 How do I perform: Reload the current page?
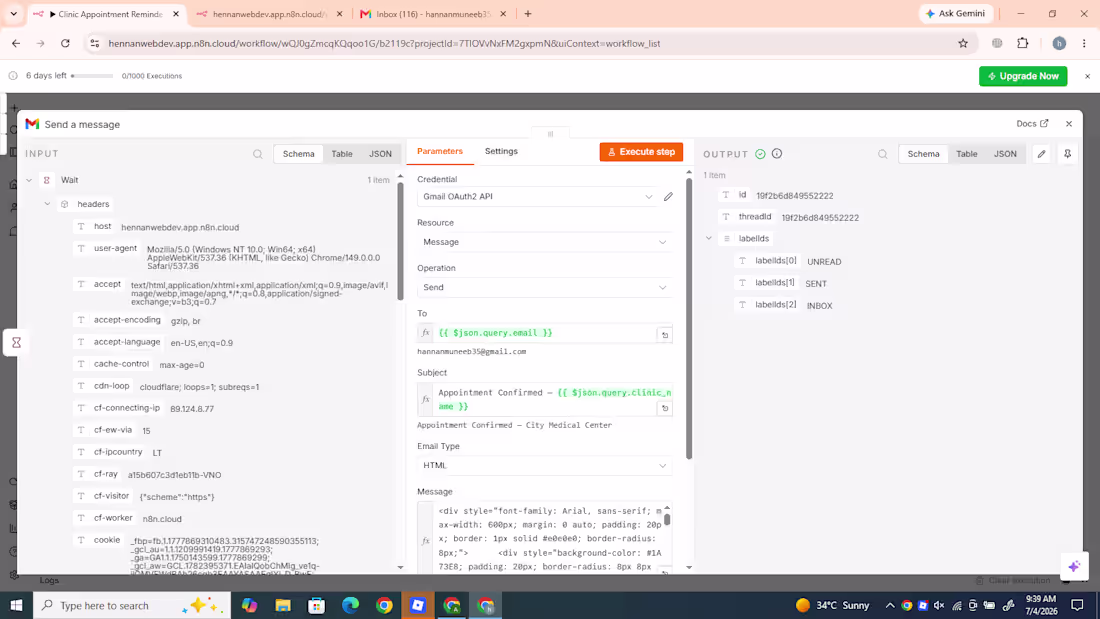[x=65, y=44]
